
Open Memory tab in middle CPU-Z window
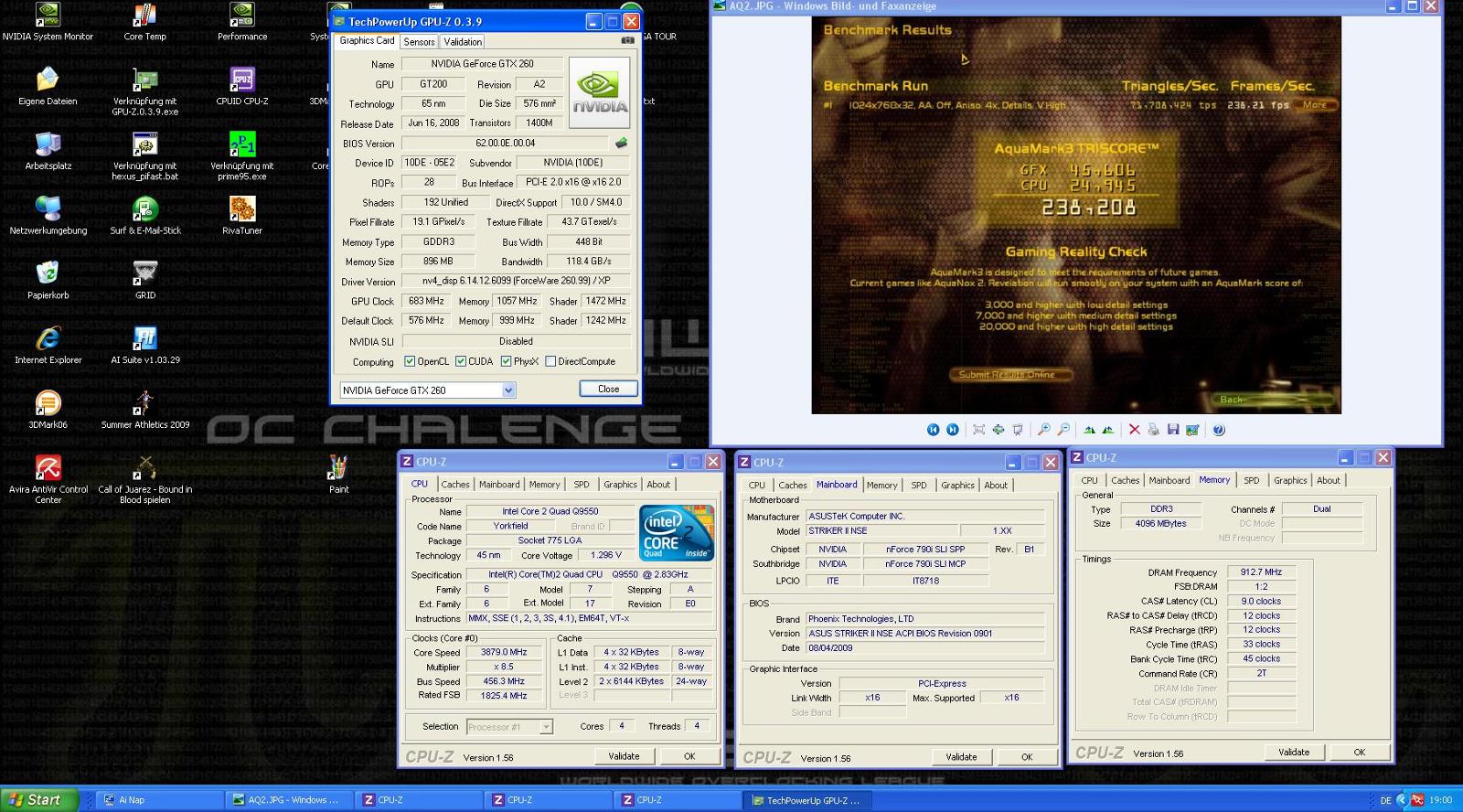(x=881, y=486)
